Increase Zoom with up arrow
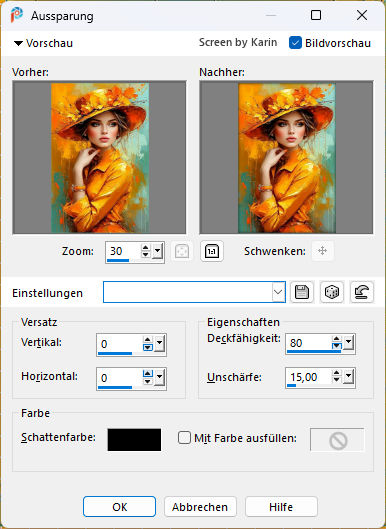386x529 pixels. click(145, 248)
